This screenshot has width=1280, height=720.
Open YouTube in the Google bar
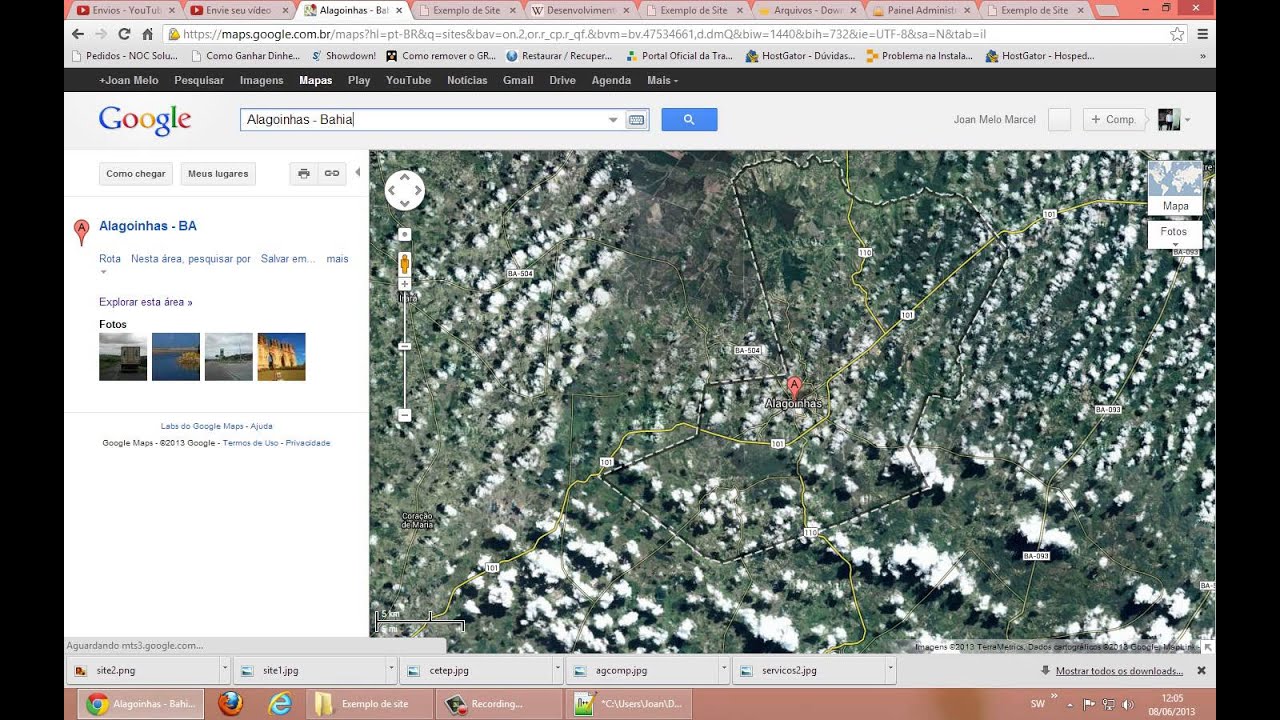point(408,80)
